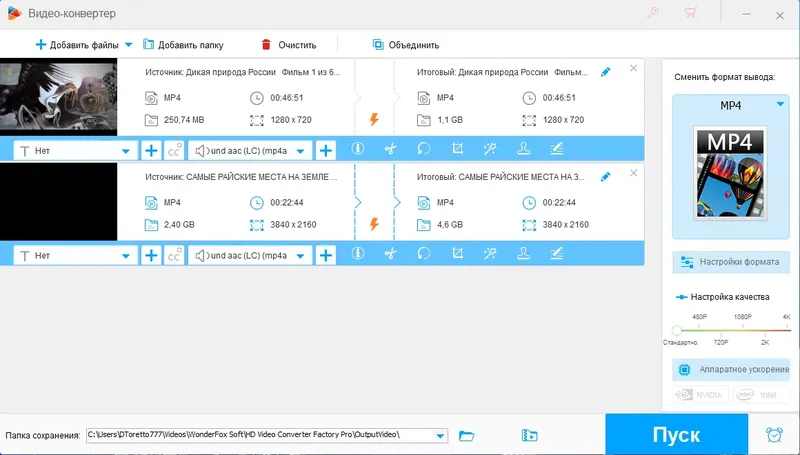Remove САМЫЕ РАЙСКИЕ МЕСТА from the list
This screenshot has height=455, width=800.
click(633, 173)
